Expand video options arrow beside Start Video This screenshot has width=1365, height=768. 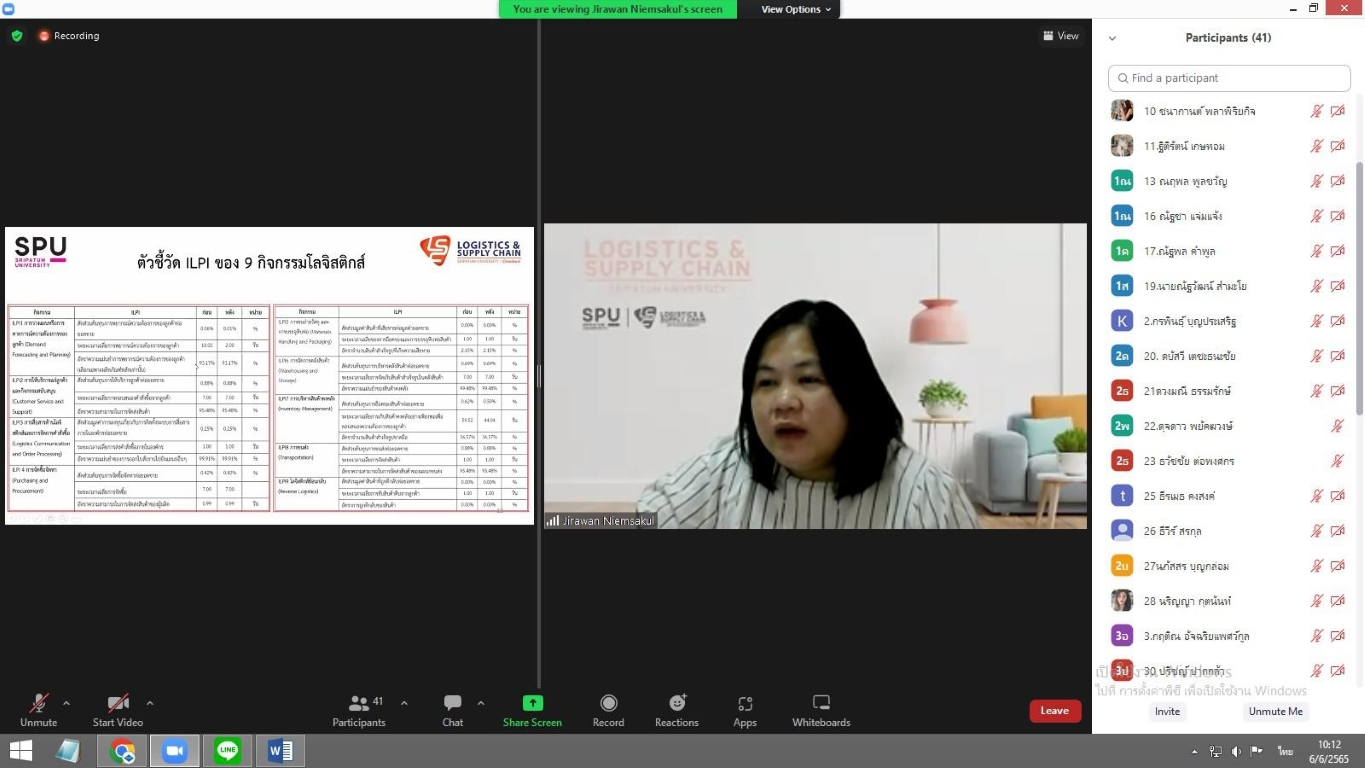point(150,703)
